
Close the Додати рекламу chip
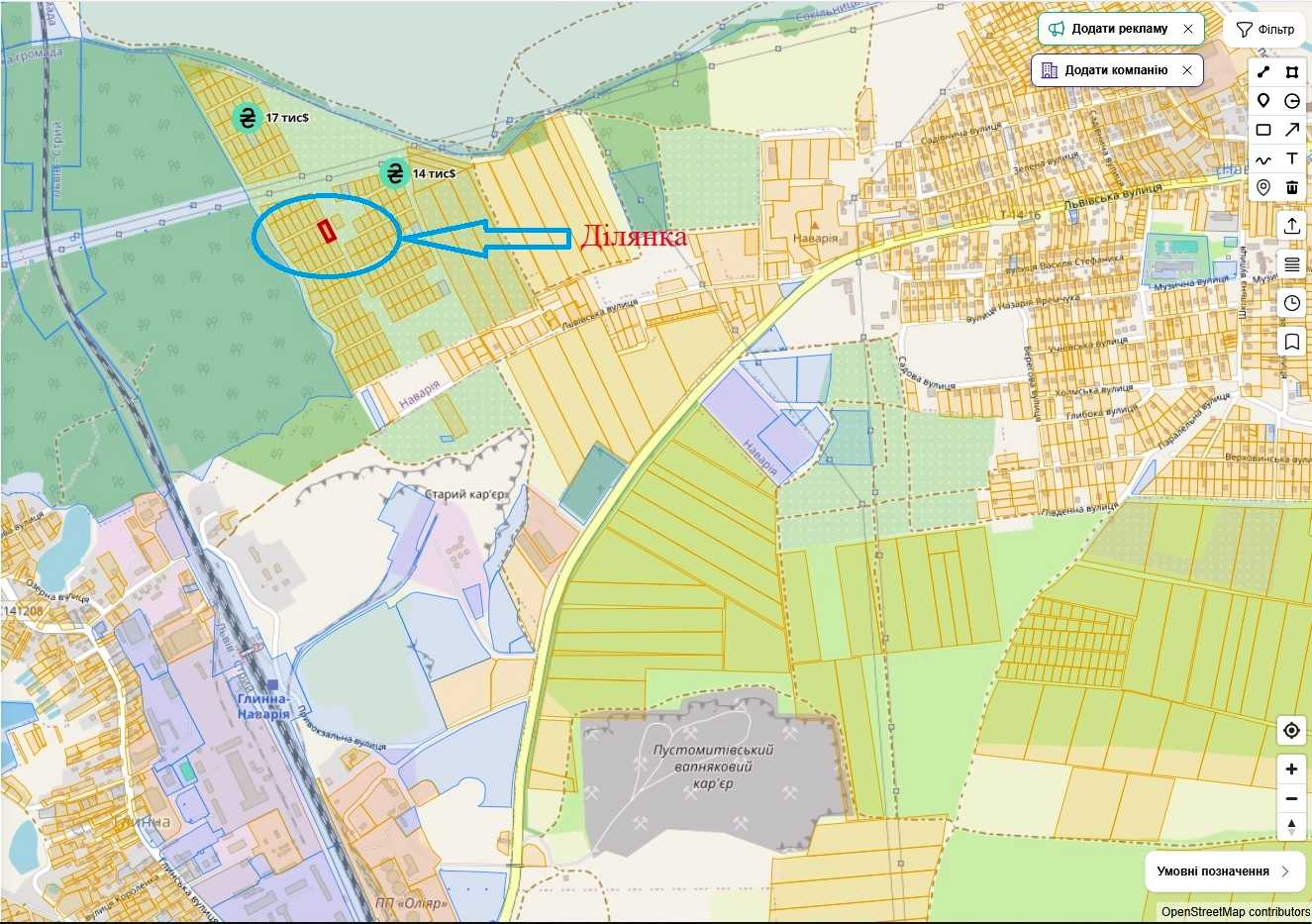[x=1189, y=29]
